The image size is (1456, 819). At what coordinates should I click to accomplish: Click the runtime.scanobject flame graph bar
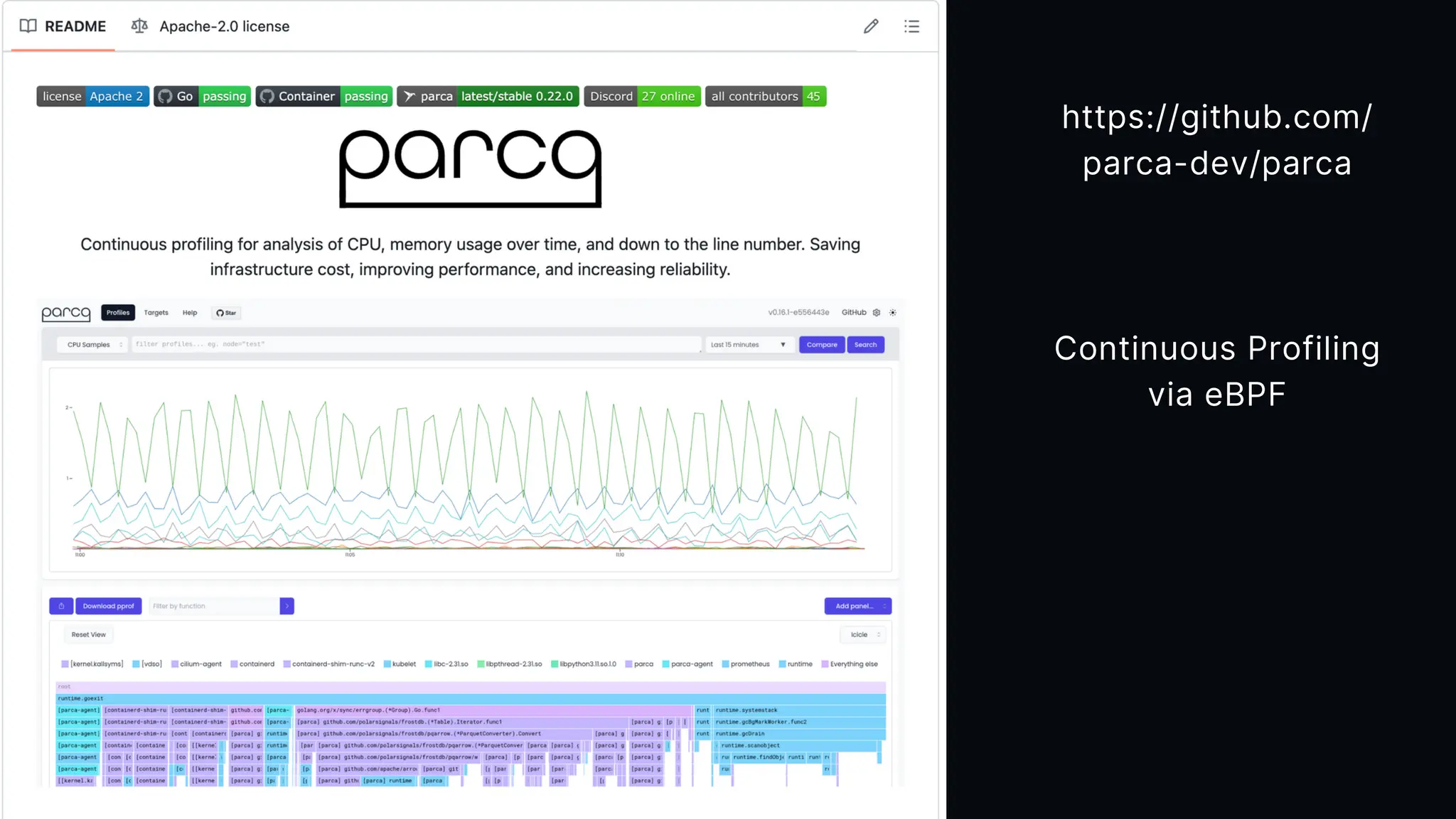point(798,745)
